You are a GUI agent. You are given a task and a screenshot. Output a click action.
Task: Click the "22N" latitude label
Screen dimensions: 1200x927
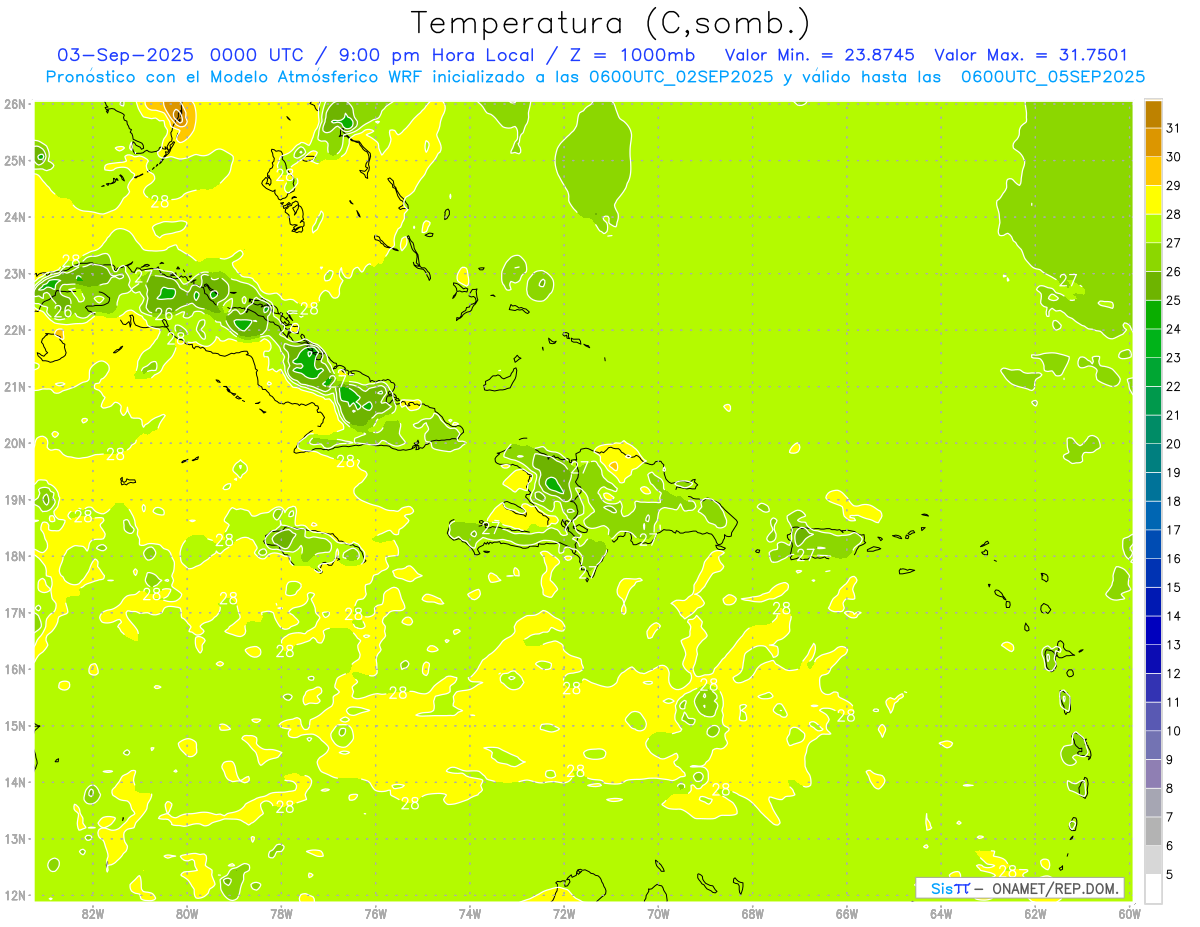15,330
